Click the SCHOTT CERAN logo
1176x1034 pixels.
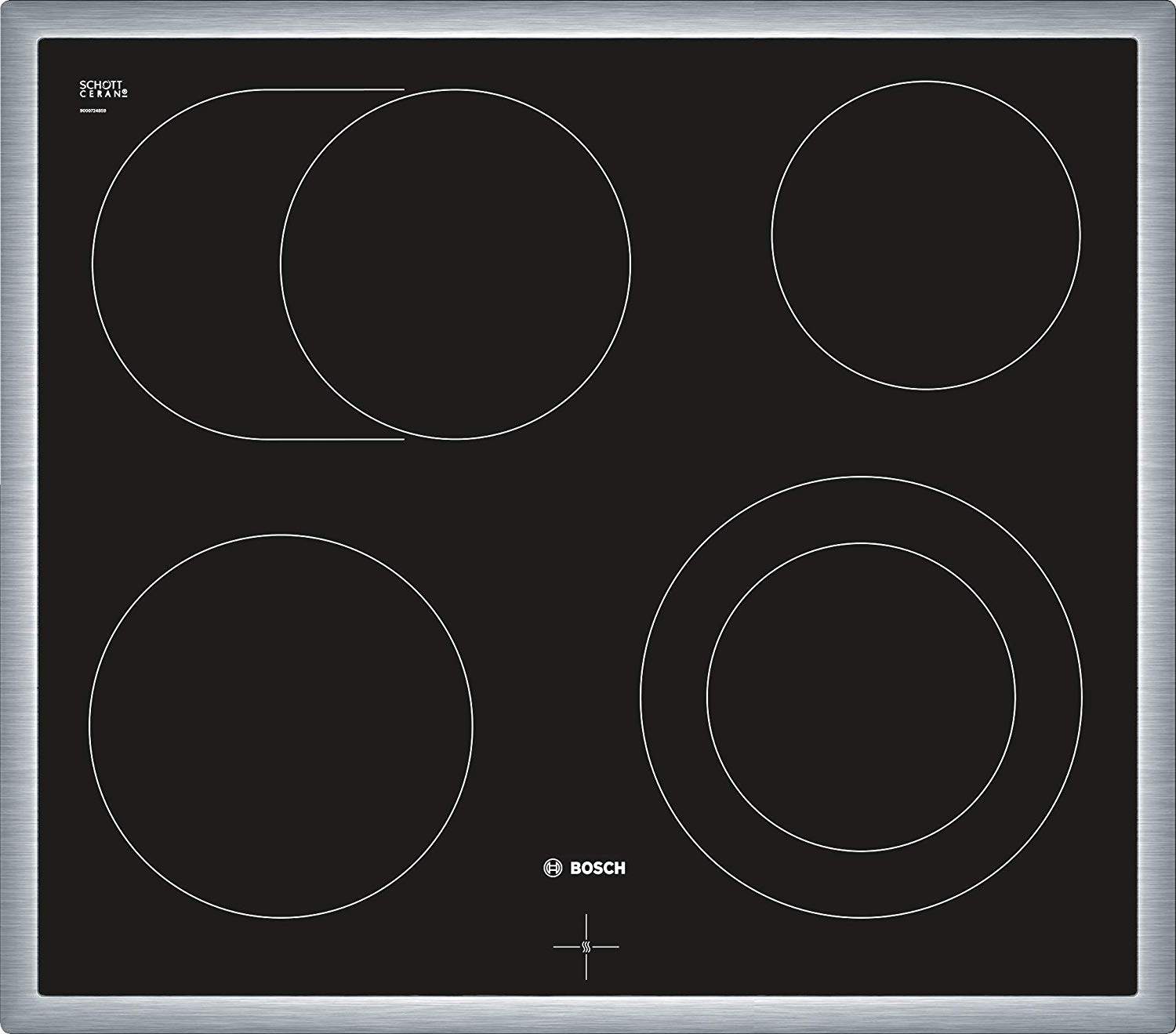[103, 89]
